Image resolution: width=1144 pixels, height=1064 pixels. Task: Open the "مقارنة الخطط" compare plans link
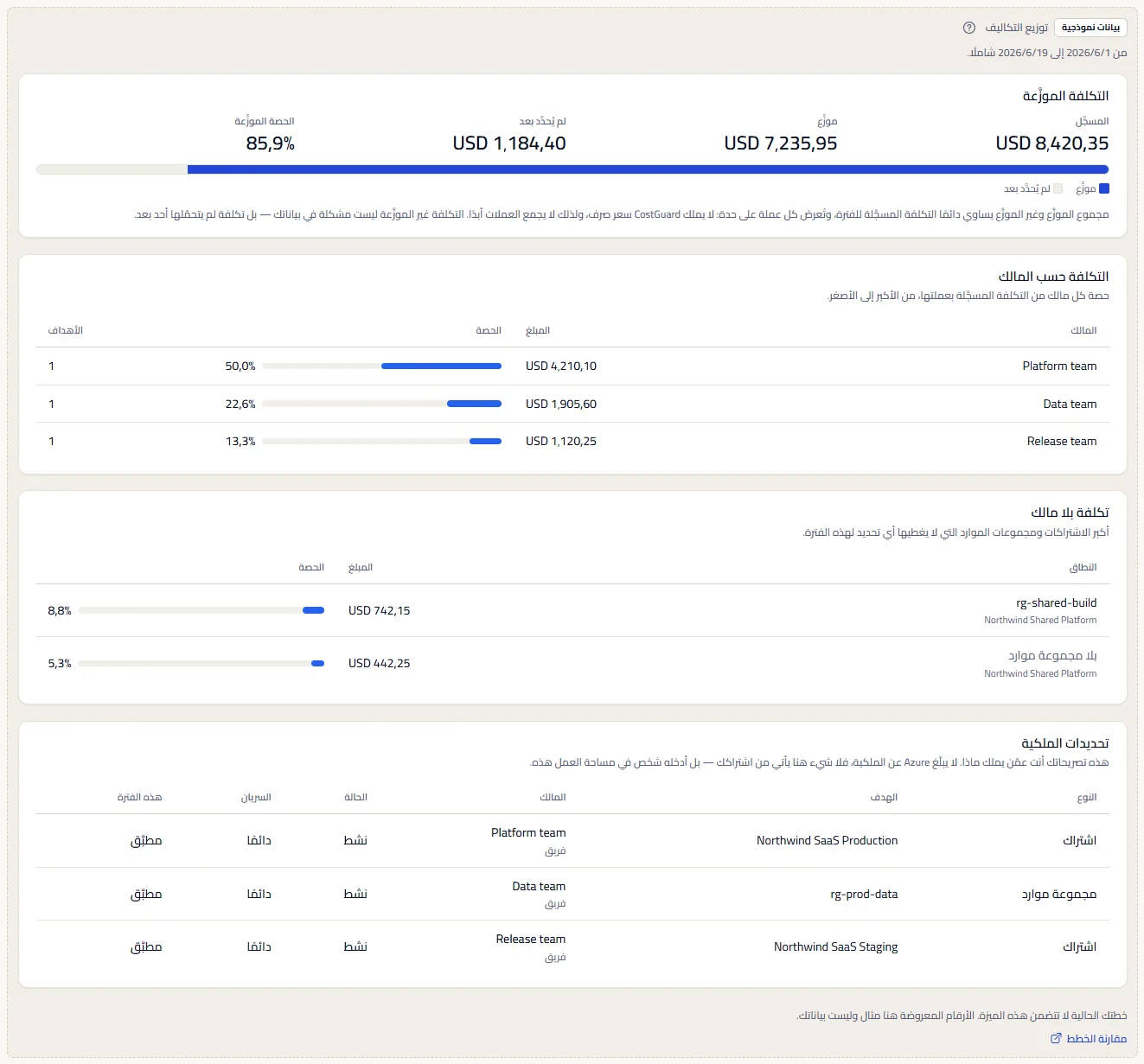tap(1089, 1038)
